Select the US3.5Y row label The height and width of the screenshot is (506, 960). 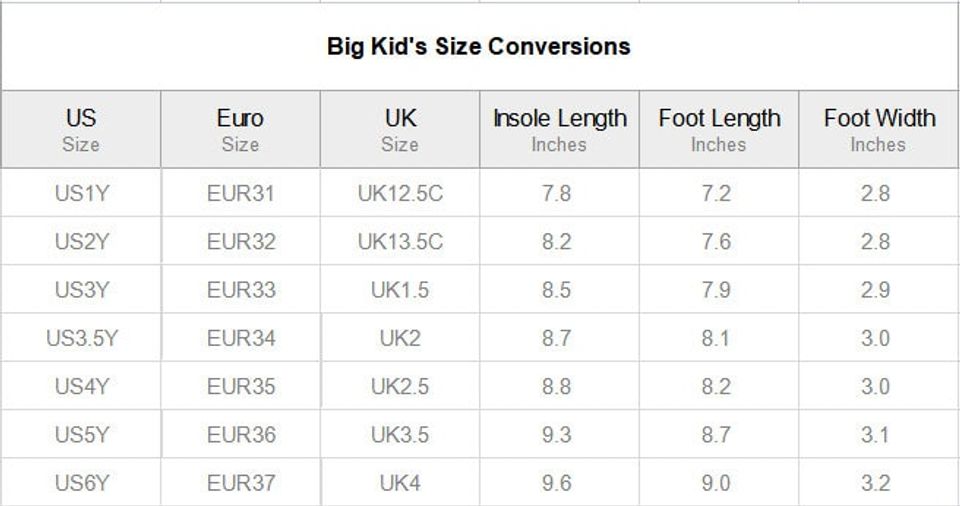[x=81, y=338]
